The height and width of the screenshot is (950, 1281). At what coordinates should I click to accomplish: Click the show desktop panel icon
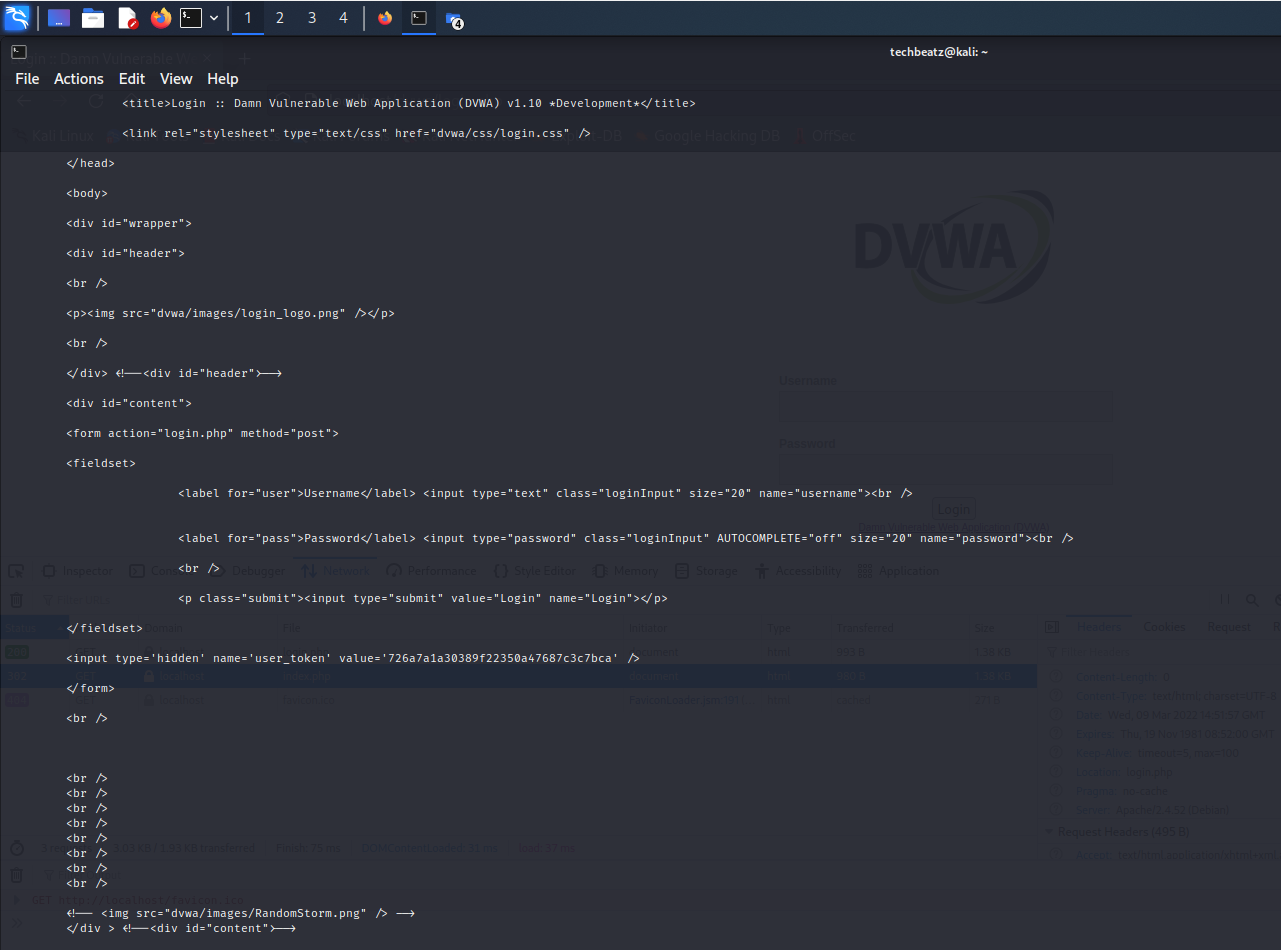coord(59,18)
